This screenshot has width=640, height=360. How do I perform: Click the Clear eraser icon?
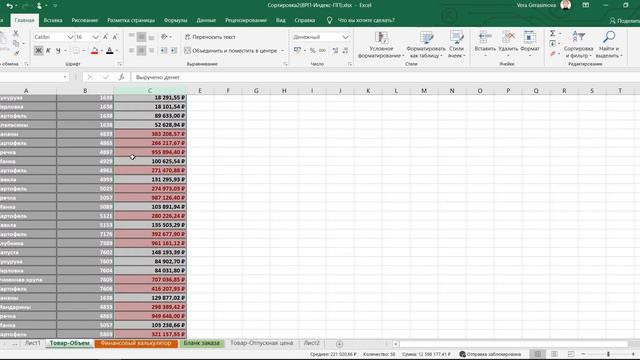tap(552, 53)
